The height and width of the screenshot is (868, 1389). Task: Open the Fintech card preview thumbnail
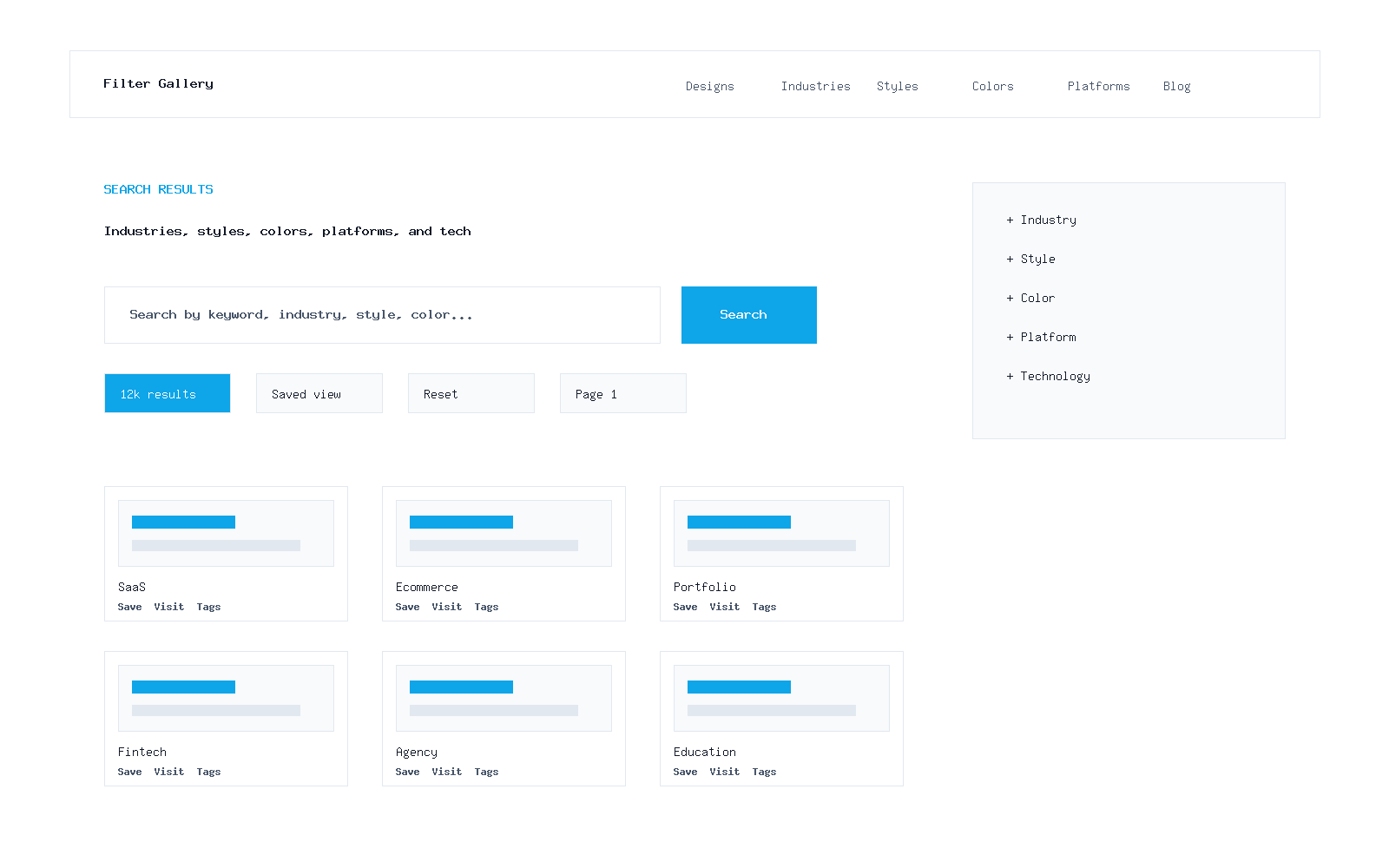(226, 698)
